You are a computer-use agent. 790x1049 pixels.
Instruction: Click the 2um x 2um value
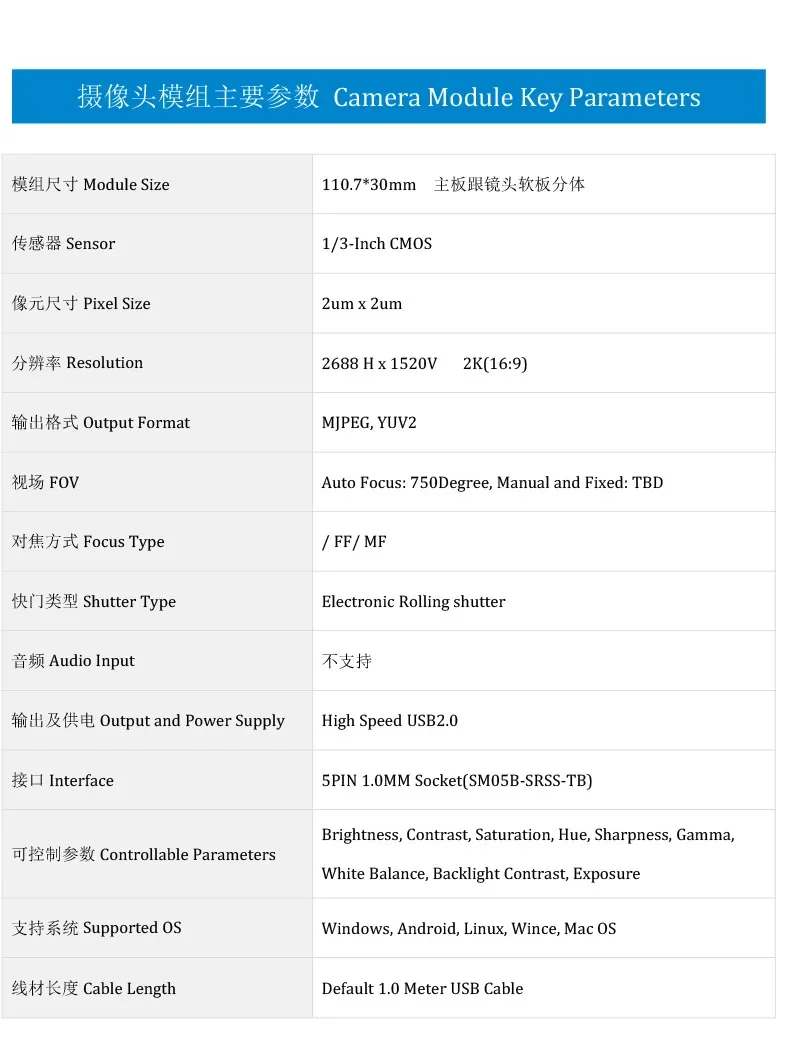[362, 304]
